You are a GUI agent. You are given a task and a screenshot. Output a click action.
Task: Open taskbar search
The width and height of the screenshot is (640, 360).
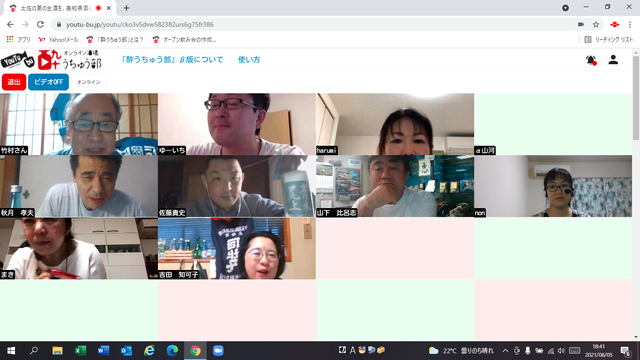(x=34, y=351)
